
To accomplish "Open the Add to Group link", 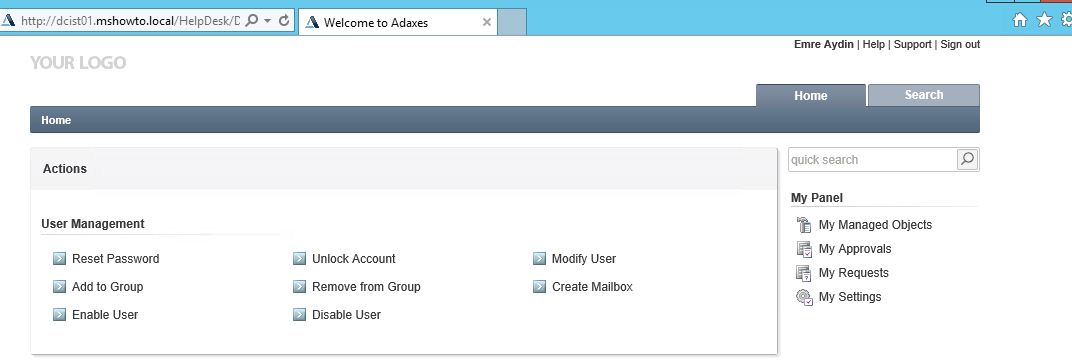I will 107,287.
